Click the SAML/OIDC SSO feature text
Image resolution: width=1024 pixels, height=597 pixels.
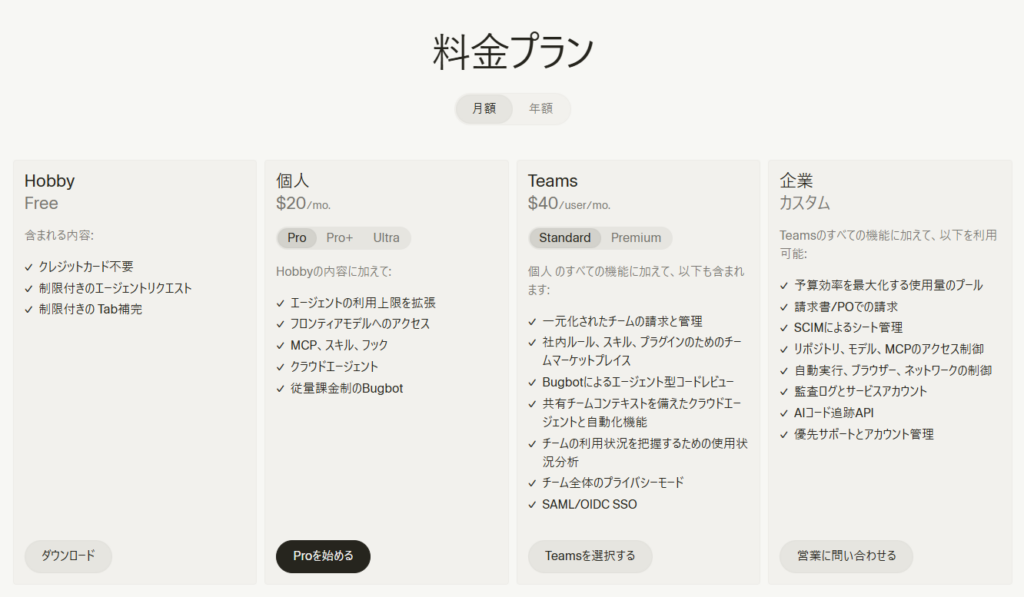pyautogui.click(x=589, y=504)
